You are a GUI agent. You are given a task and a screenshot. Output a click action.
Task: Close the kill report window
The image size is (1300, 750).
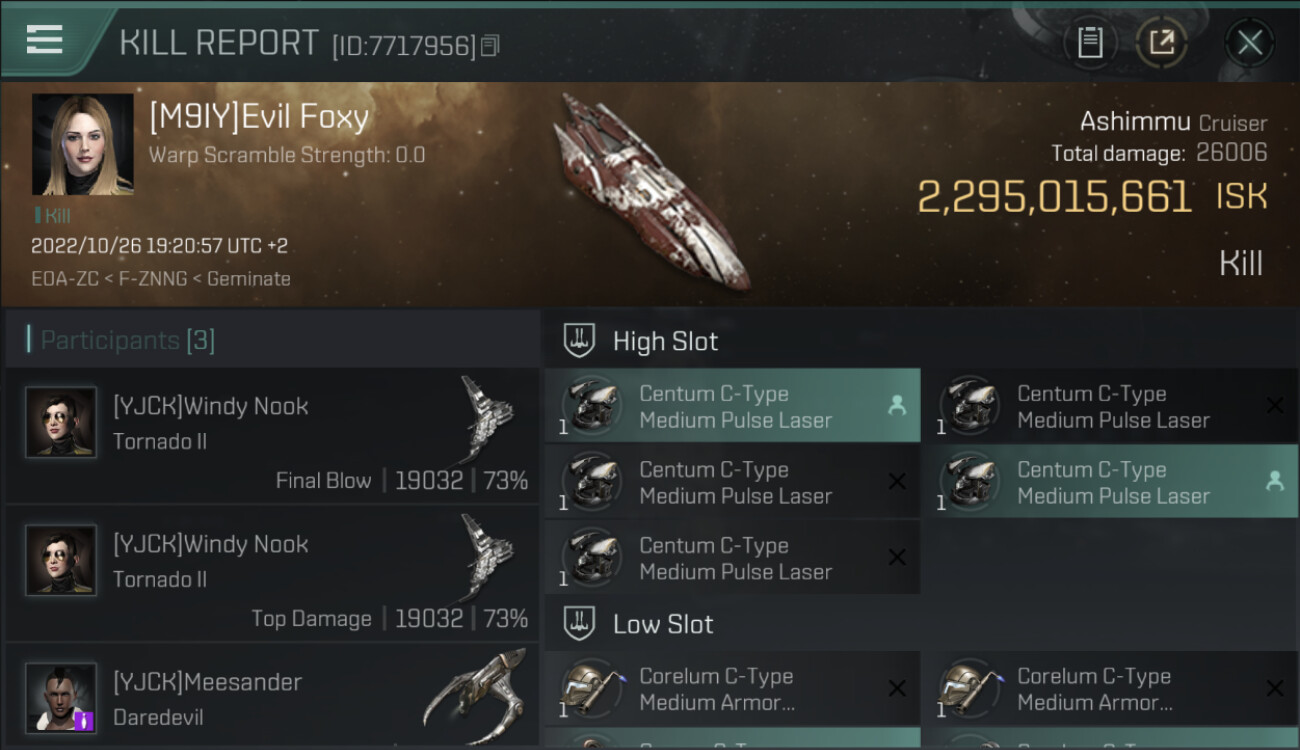(x=1249, y=42)
